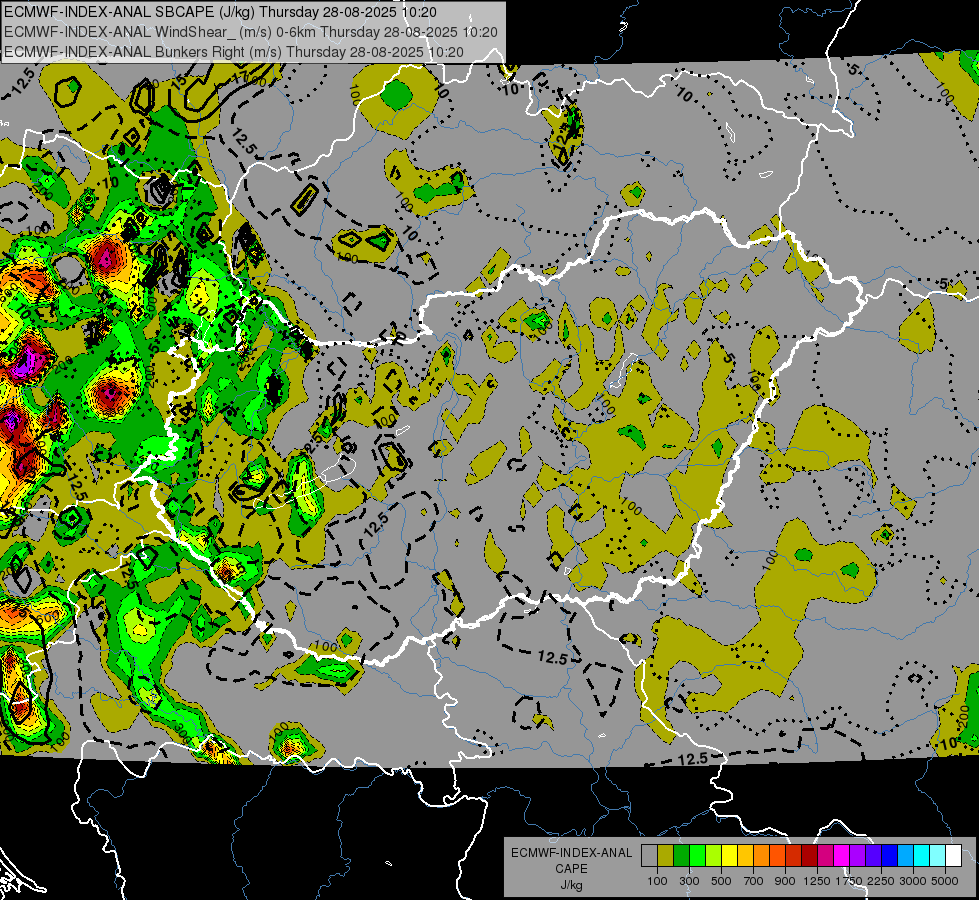Click the orange legend swatch after 700
Image resolution: width=979 pixels, height=900 pixels.
(x=762, y=855)
